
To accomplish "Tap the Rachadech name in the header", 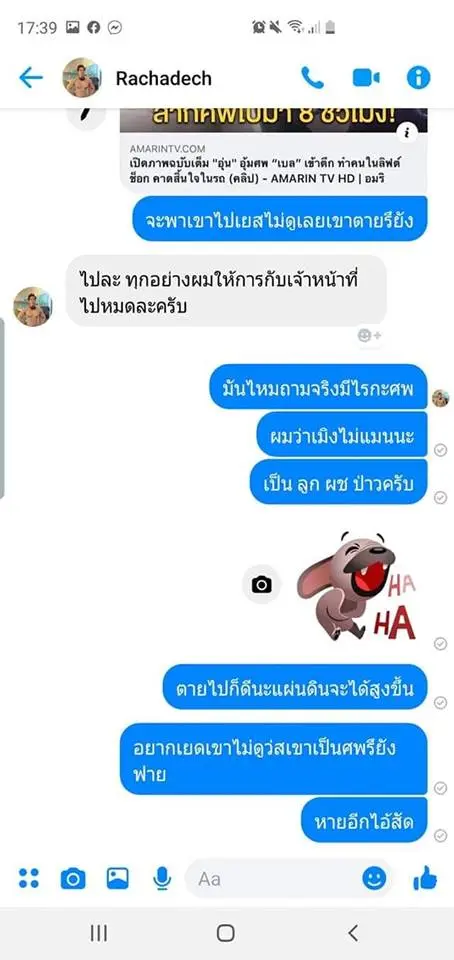I will point(163,78).
